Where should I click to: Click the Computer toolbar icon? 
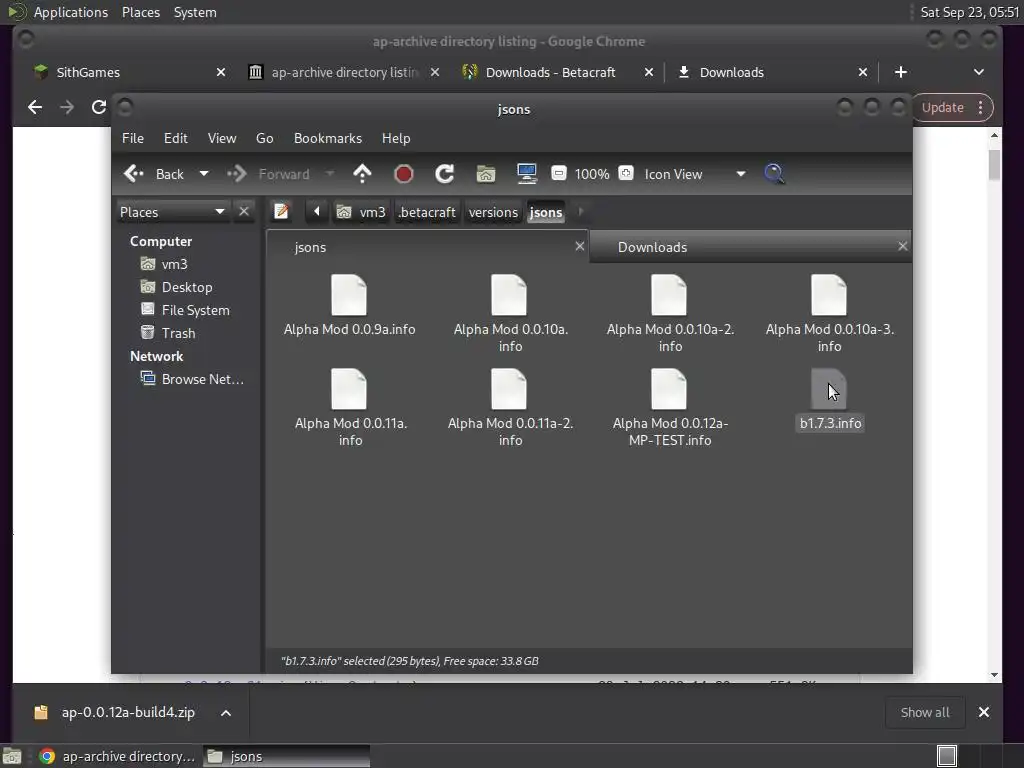(526, 174)
